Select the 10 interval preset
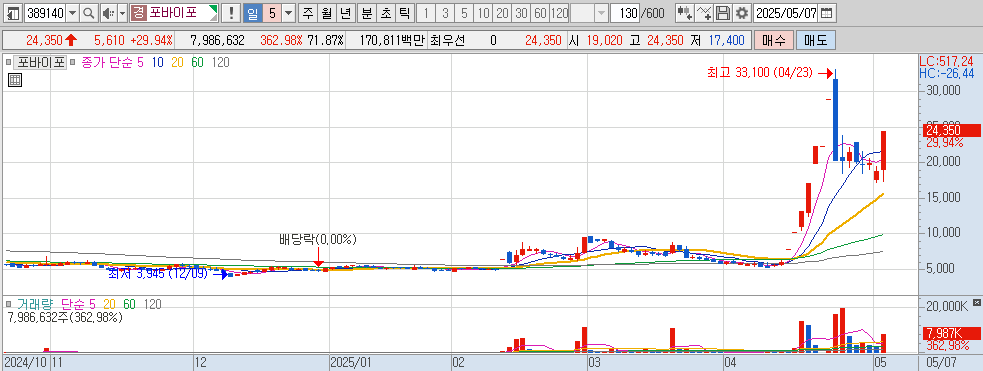 click(483, 13)
